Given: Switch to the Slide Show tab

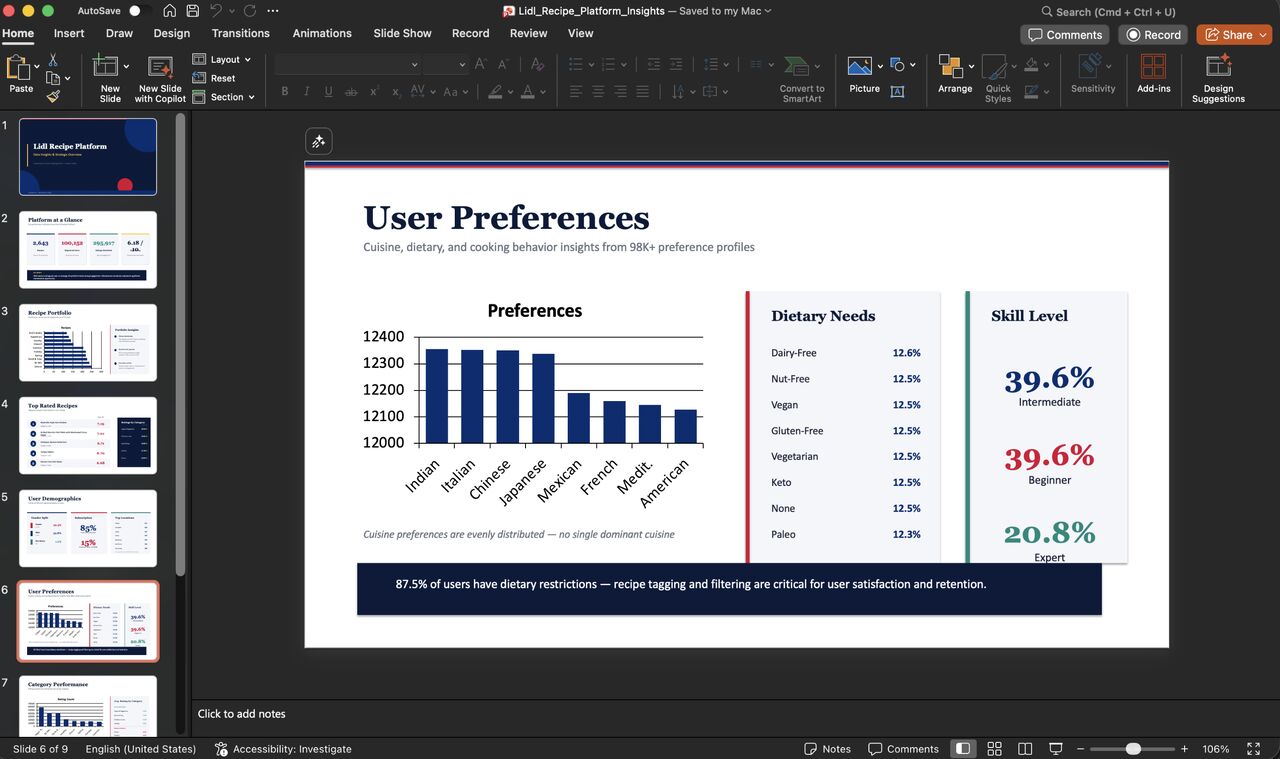Looking at the screenshot, I should (x=402, y=33).
